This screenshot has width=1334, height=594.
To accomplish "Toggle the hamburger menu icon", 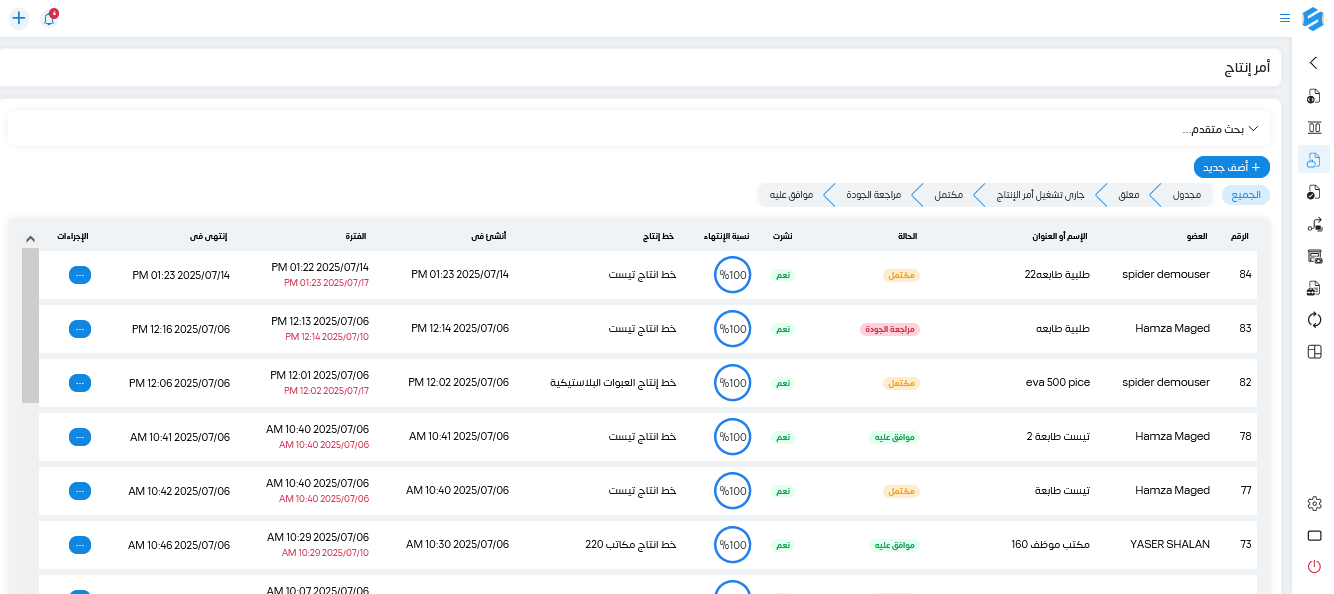I will coord(1285,18).
